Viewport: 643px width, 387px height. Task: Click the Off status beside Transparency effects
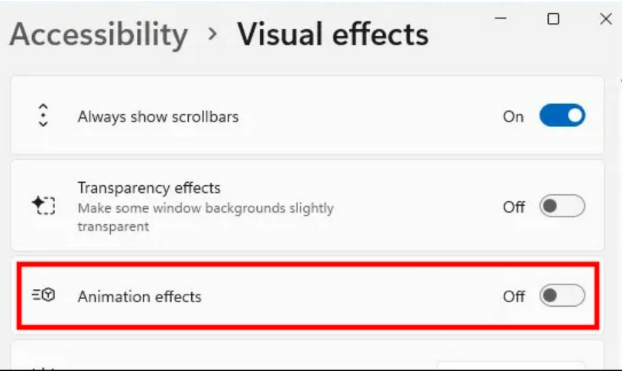514,207
